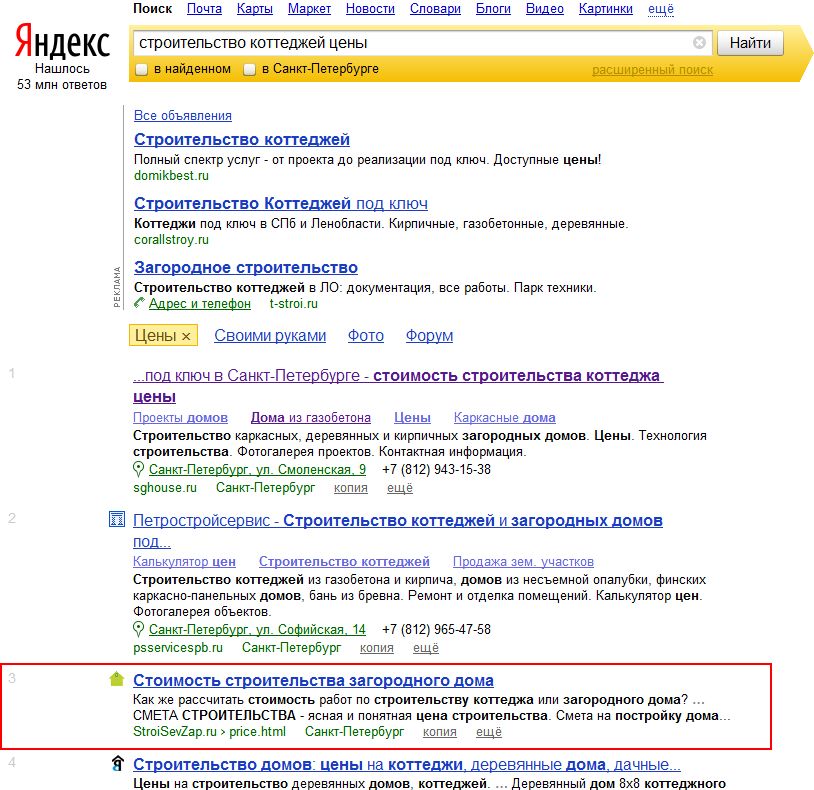Open cached 'копия' of the psservicespb.ru result
This screenshot has width=814, height=790.
click(377, 648)
